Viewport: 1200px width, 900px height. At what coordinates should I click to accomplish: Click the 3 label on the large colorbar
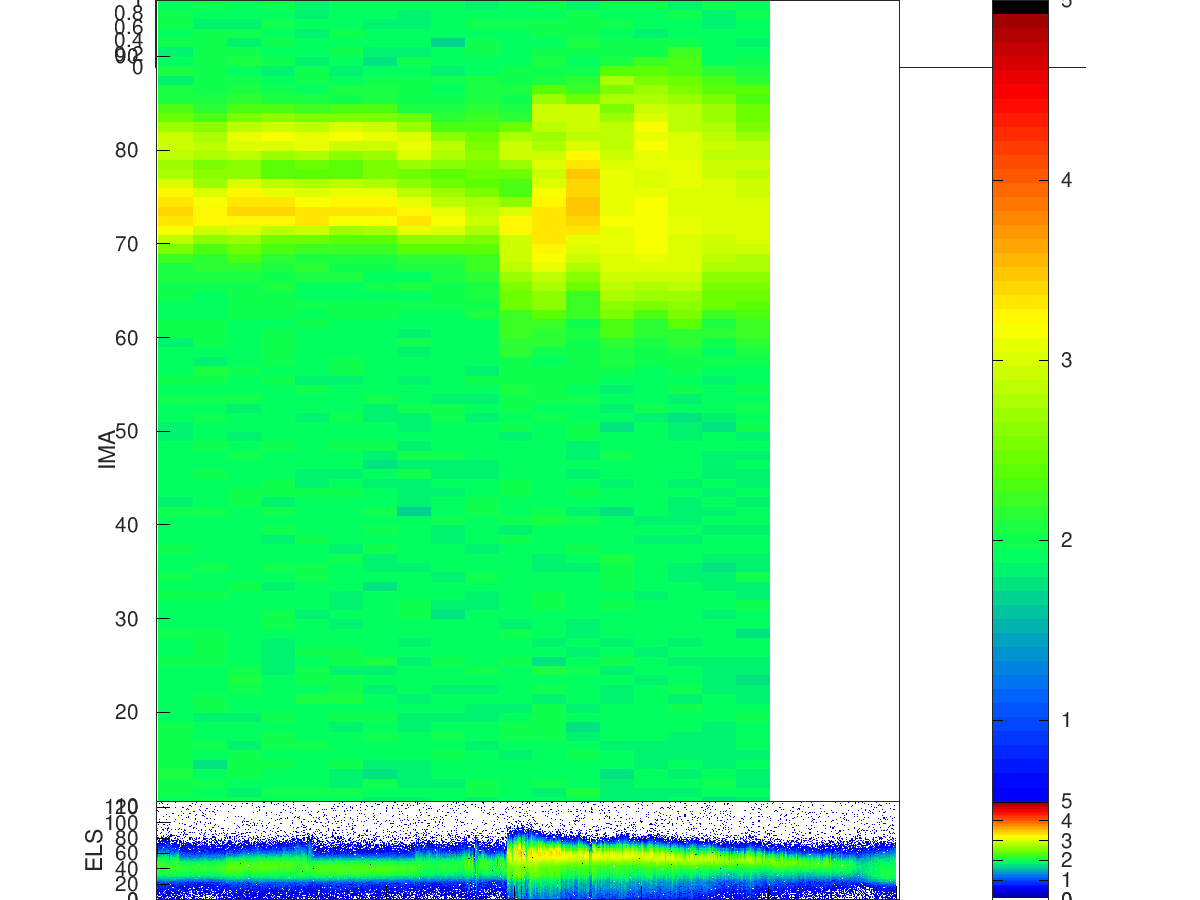tap(1066, 360)
